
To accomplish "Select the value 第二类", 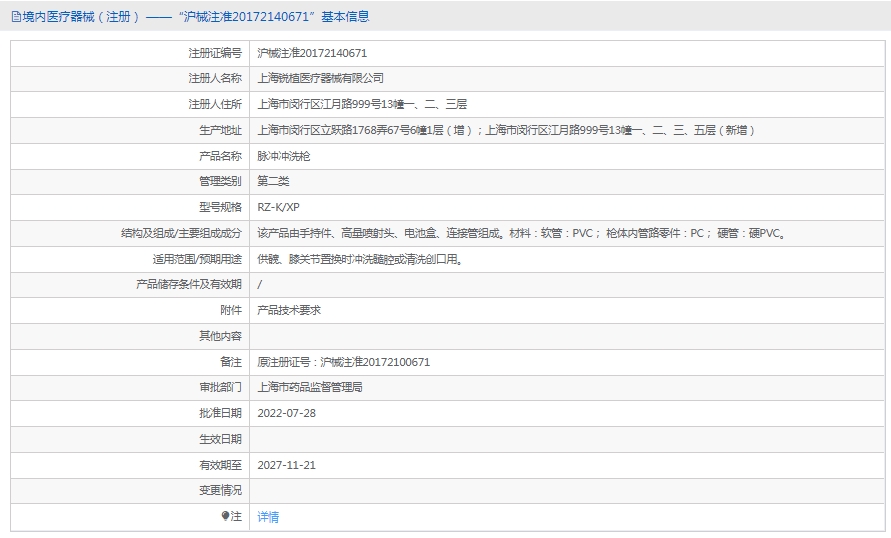I will pyautogui.click(x=273, y=181).
